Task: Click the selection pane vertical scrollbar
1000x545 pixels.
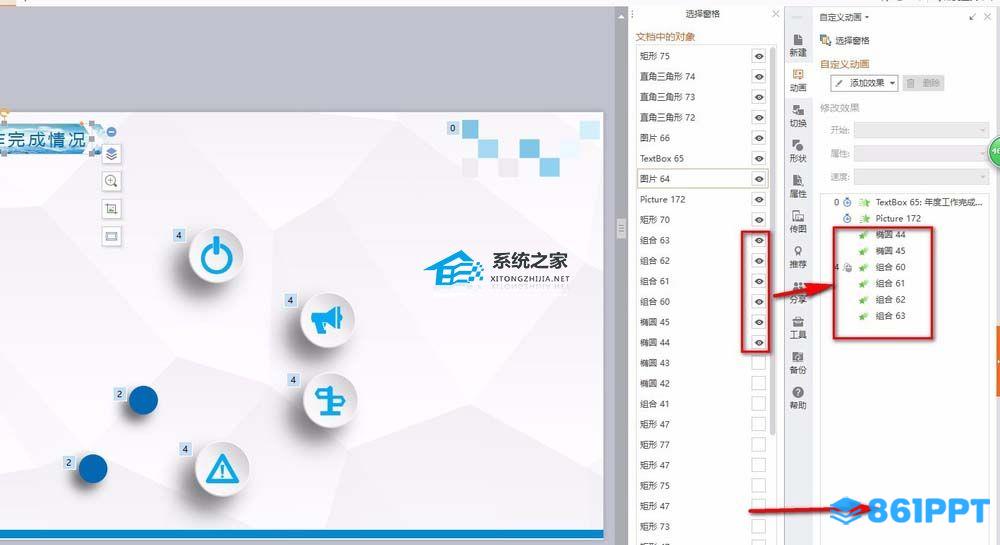Action: (772, 239)
